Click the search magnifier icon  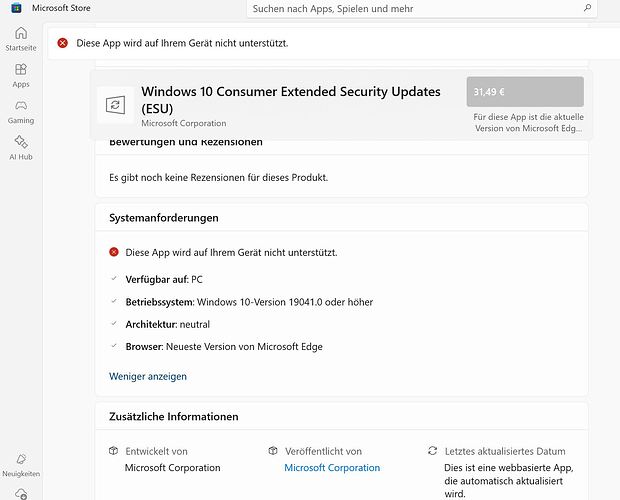pyautogui.click(x=586, y=7)
